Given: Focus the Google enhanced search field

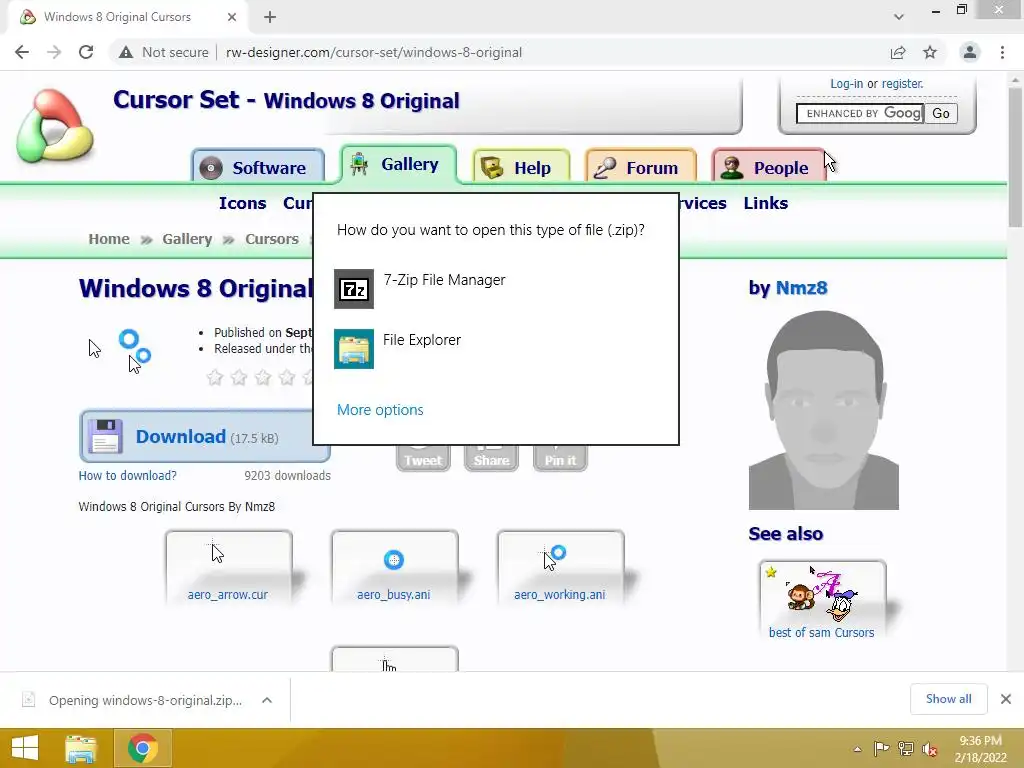Looking at the screenshot, I should [859, 113].
